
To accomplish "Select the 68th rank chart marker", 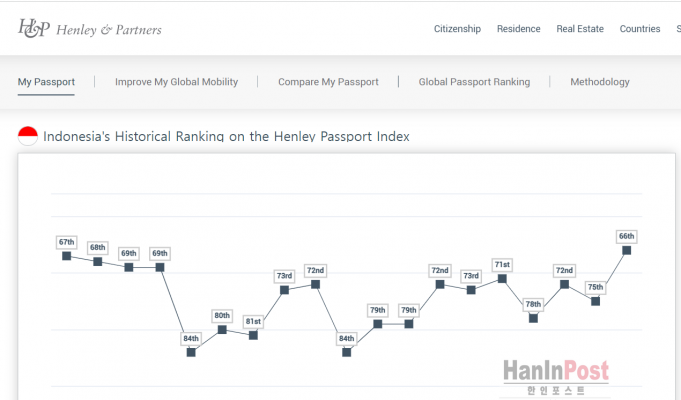I will [98, 261].
